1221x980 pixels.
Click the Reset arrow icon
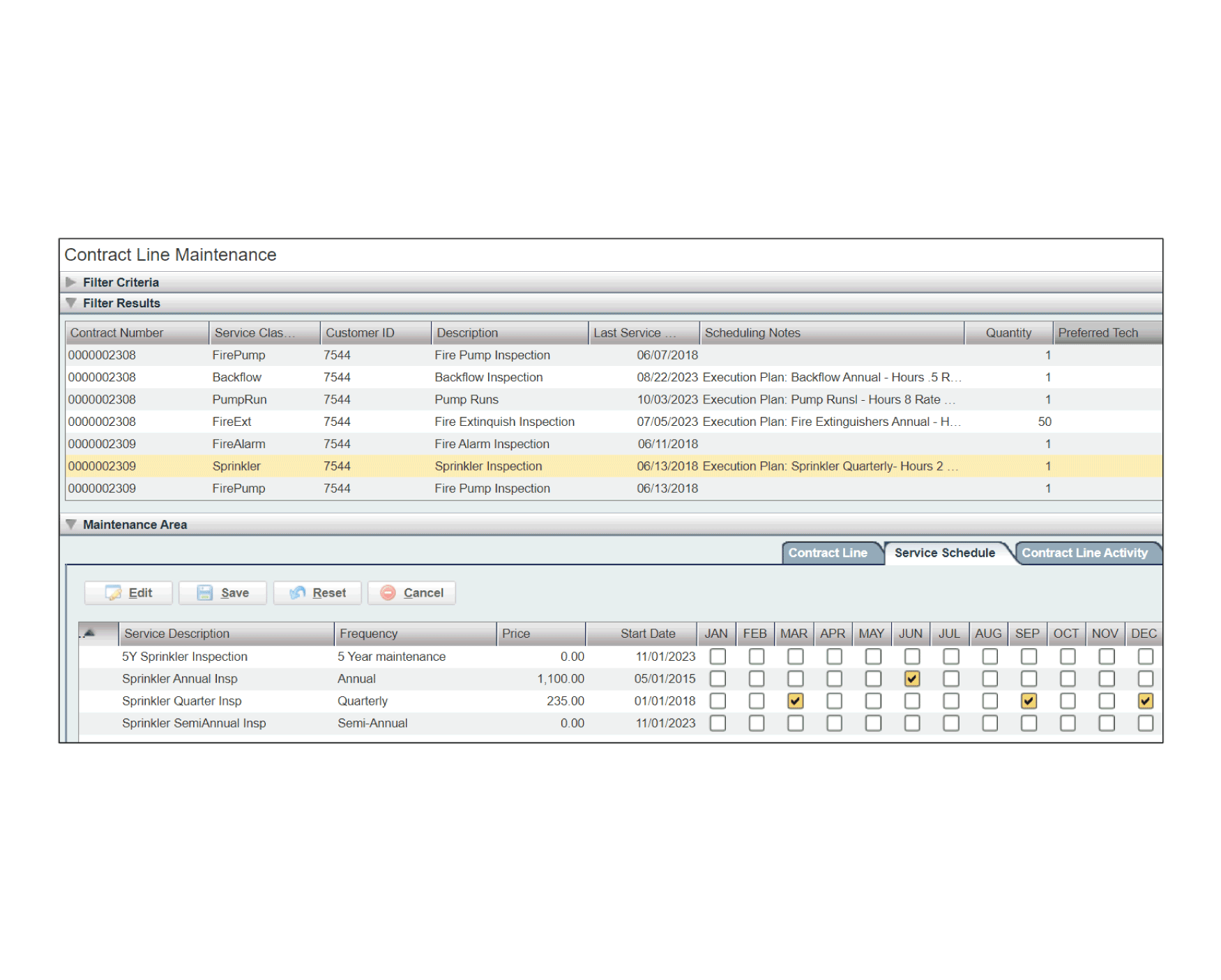pos(298,592)
